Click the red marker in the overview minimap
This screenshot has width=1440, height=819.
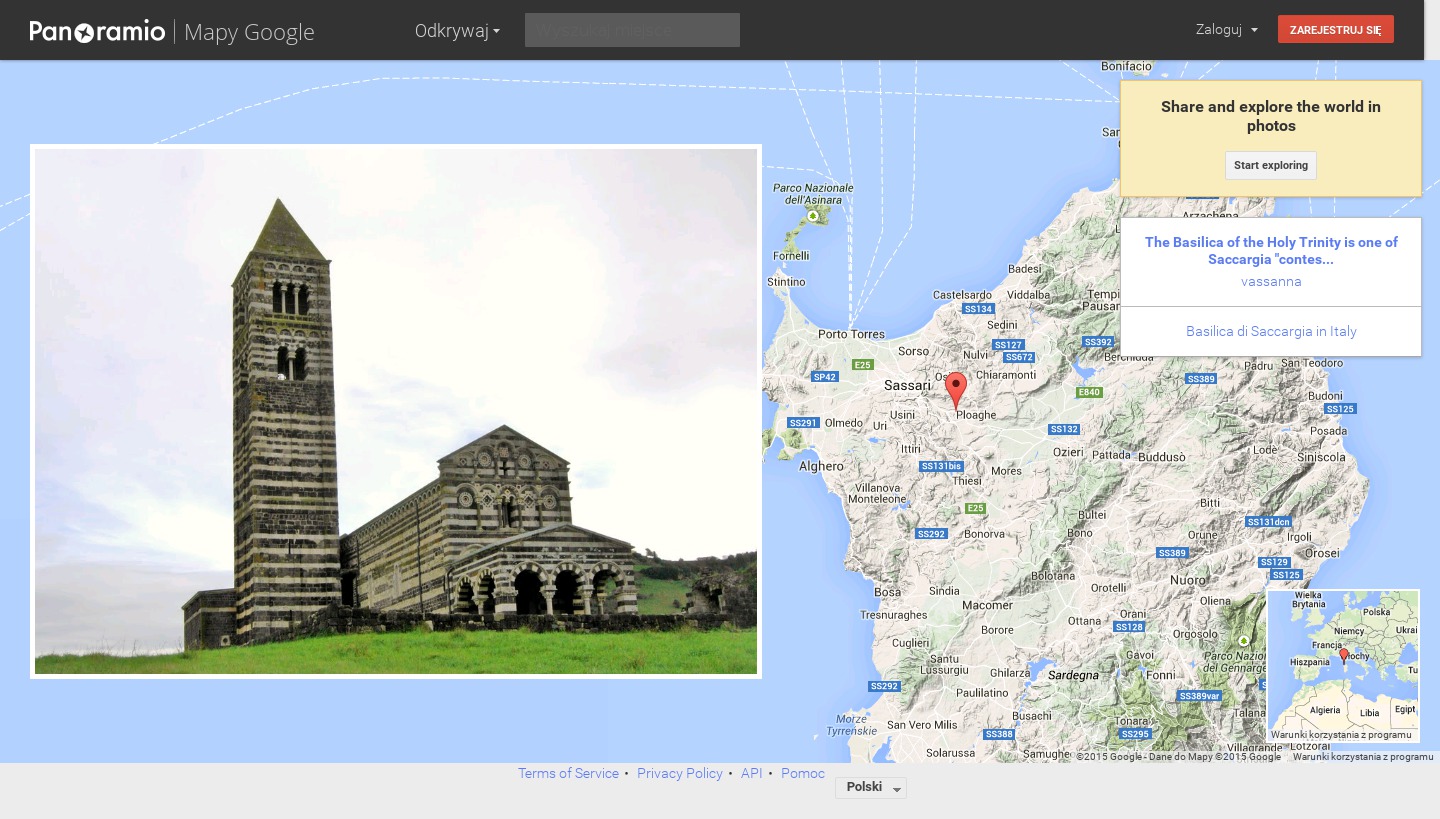(1344, 655)
